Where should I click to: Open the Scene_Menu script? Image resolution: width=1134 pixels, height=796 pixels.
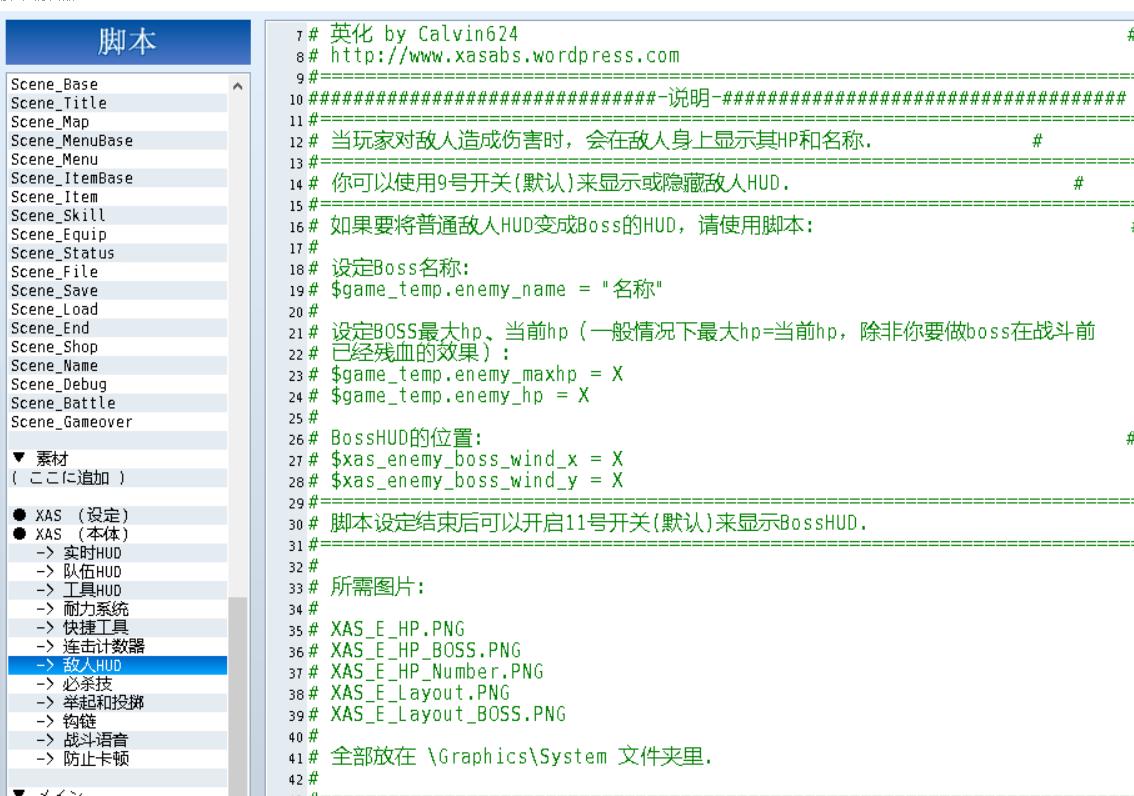(x=117, y=160)
